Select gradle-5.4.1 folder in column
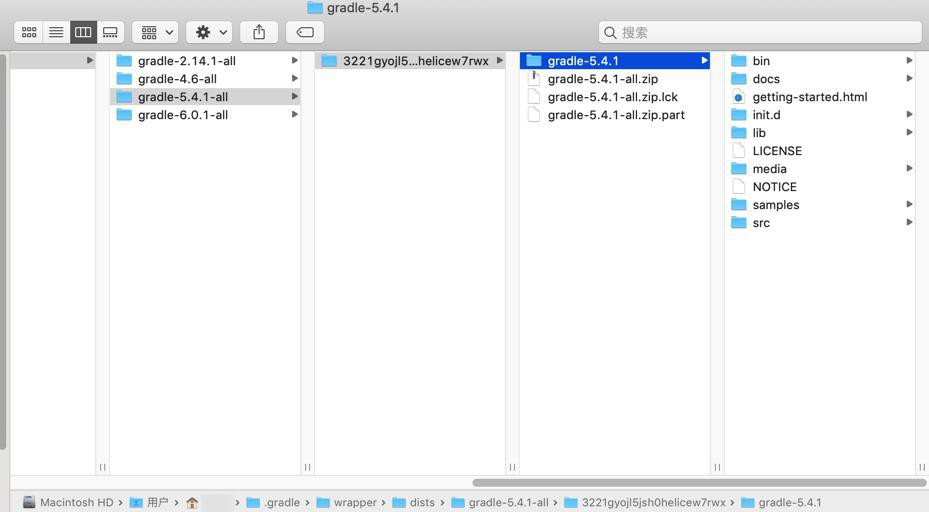 click(x=614, y=60)
